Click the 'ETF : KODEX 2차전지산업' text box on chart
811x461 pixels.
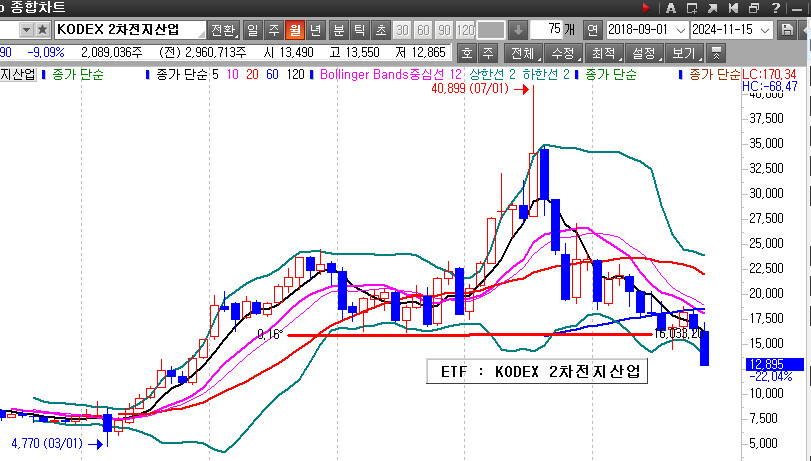[537, 371]
